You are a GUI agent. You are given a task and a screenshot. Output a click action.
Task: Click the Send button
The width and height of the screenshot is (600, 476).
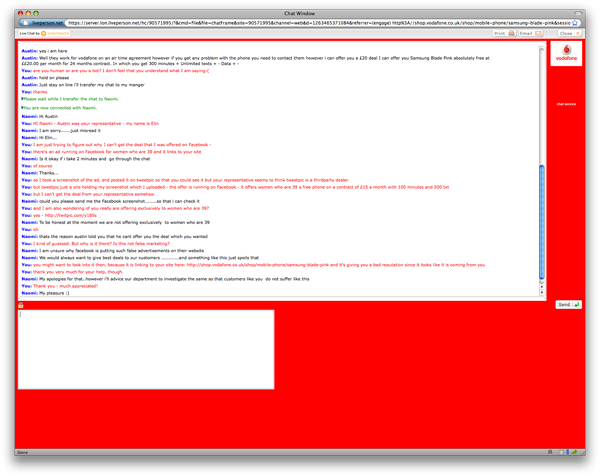click(568, 305)
